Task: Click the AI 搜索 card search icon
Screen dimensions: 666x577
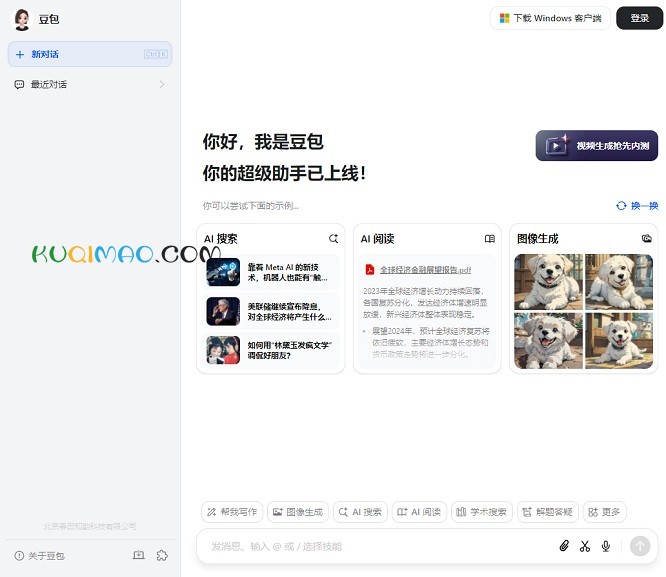Action: pos(333,239)
